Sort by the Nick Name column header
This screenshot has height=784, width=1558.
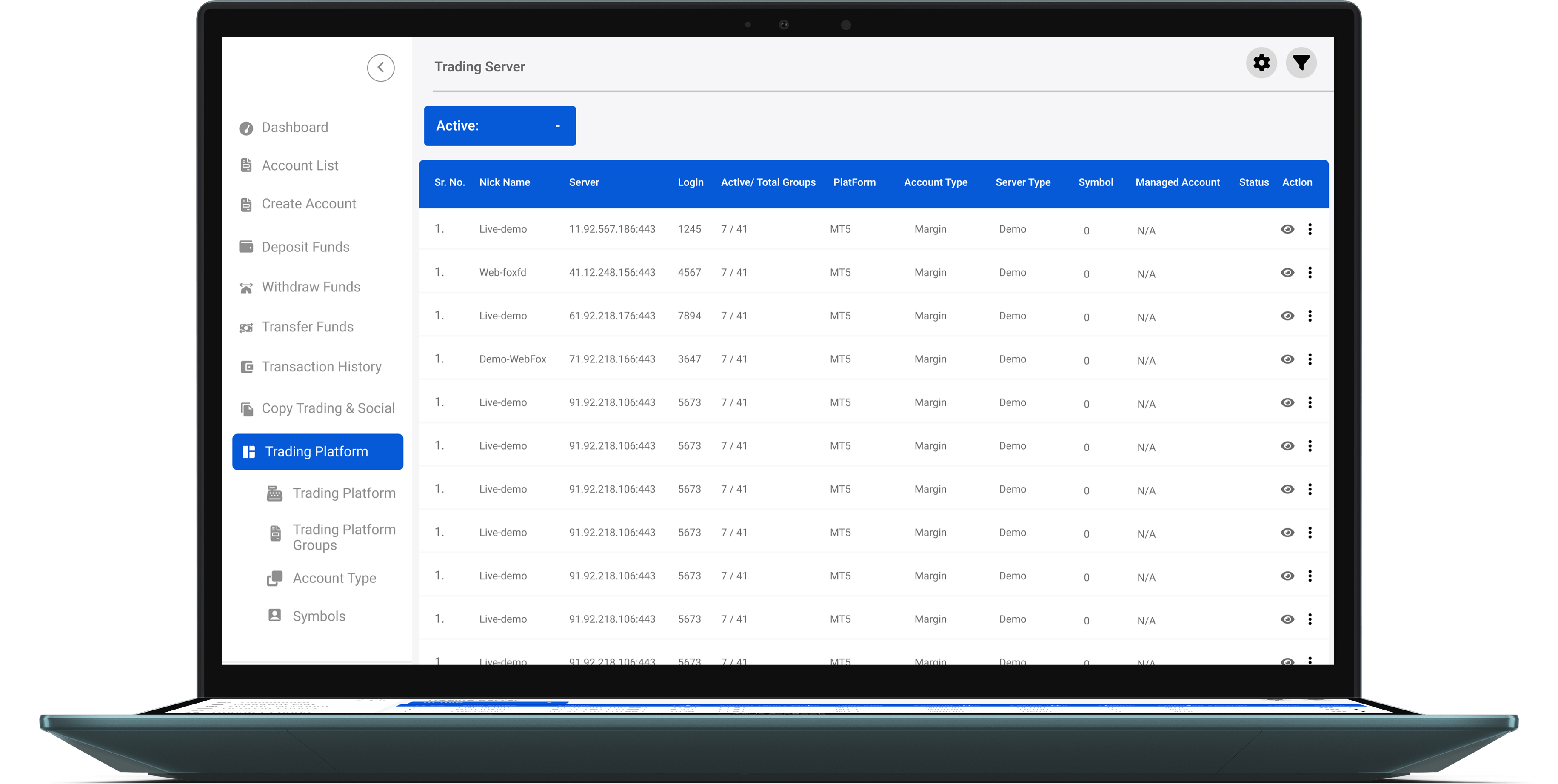pyautogui.click(x=505, y=182)
